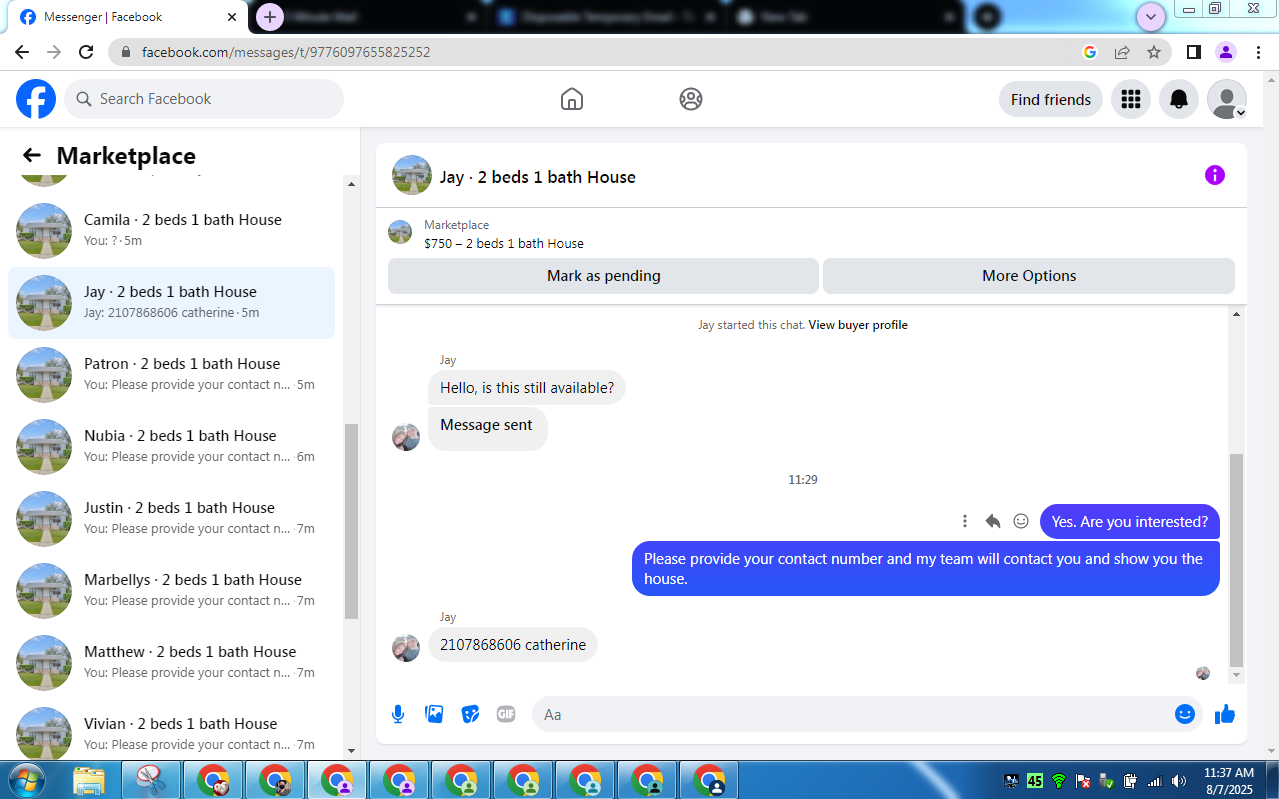
Task: Open File Explorer from the taskbar
Action: point(89,780)
